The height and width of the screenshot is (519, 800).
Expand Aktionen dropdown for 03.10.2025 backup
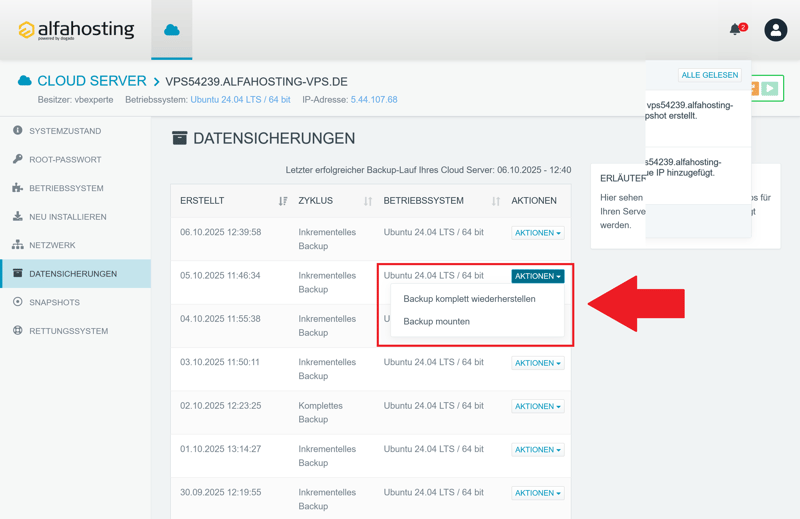click(x=537, y=363)
